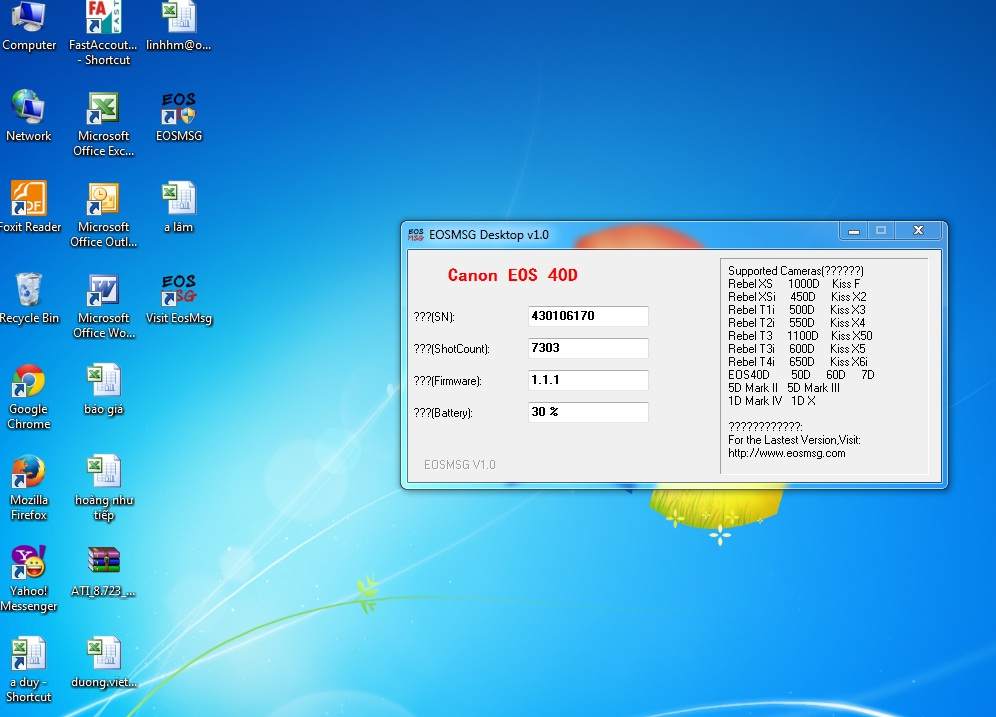Close the EOSMSG Desktop window
The image size is (996, 717).
(918, 231)
